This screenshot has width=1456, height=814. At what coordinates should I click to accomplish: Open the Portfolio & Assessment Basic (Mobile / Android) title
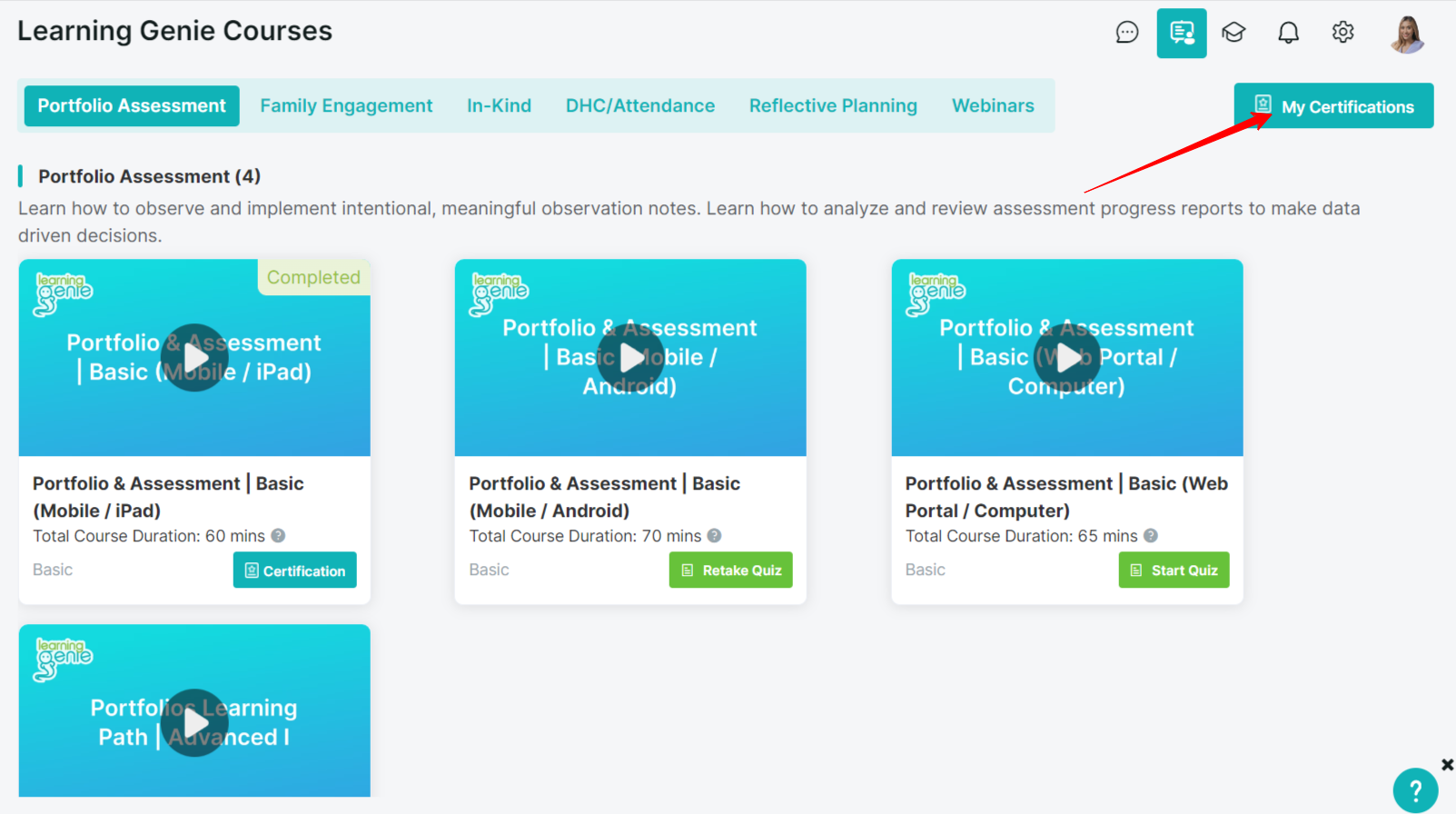coord(605,497)
